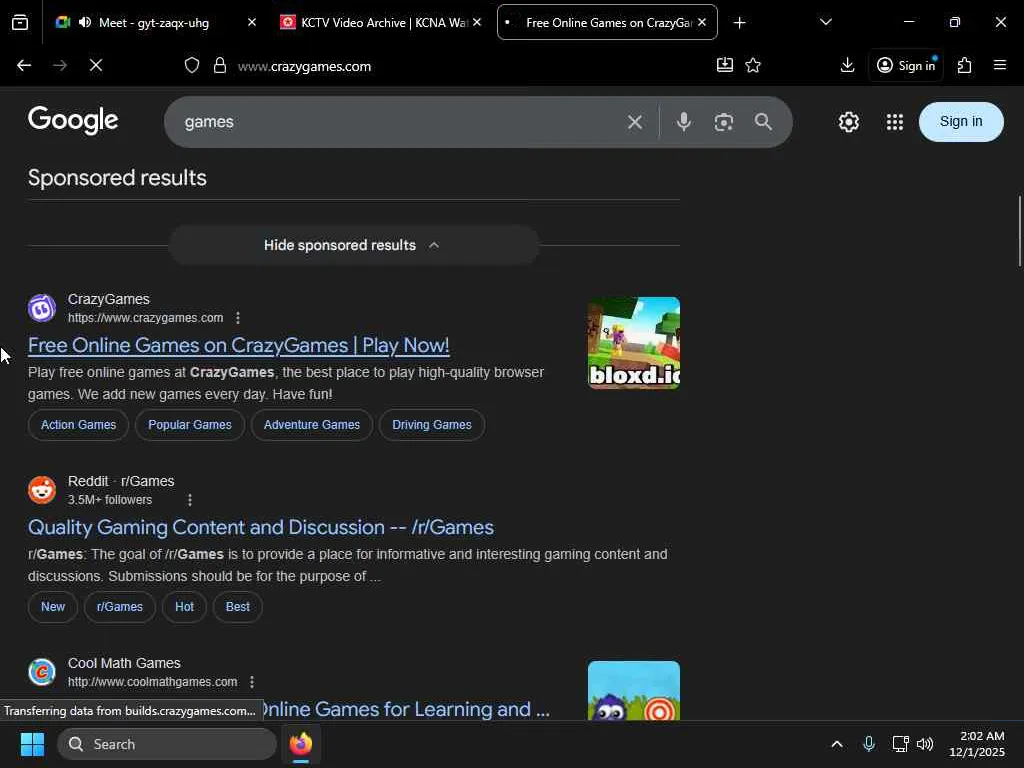Open a new browser tab
This screenshot has width=1024, height=768.
coord(739,23)
